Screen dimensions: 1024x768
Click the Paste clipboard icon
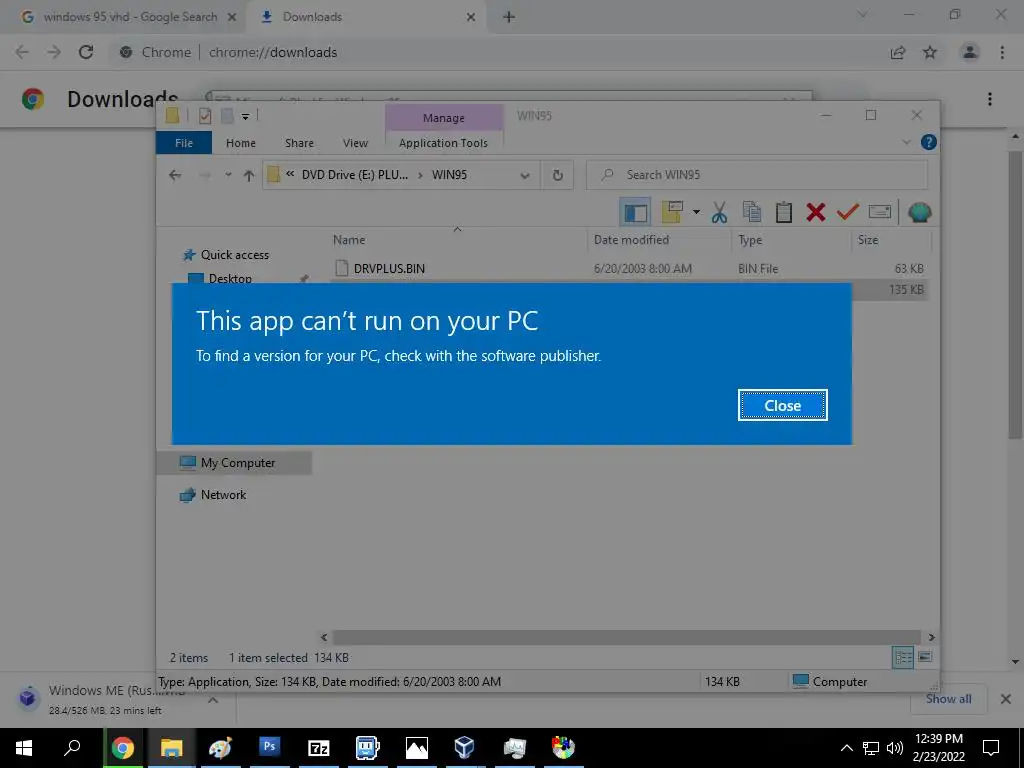pyautogui.click(x=784, y=212)
